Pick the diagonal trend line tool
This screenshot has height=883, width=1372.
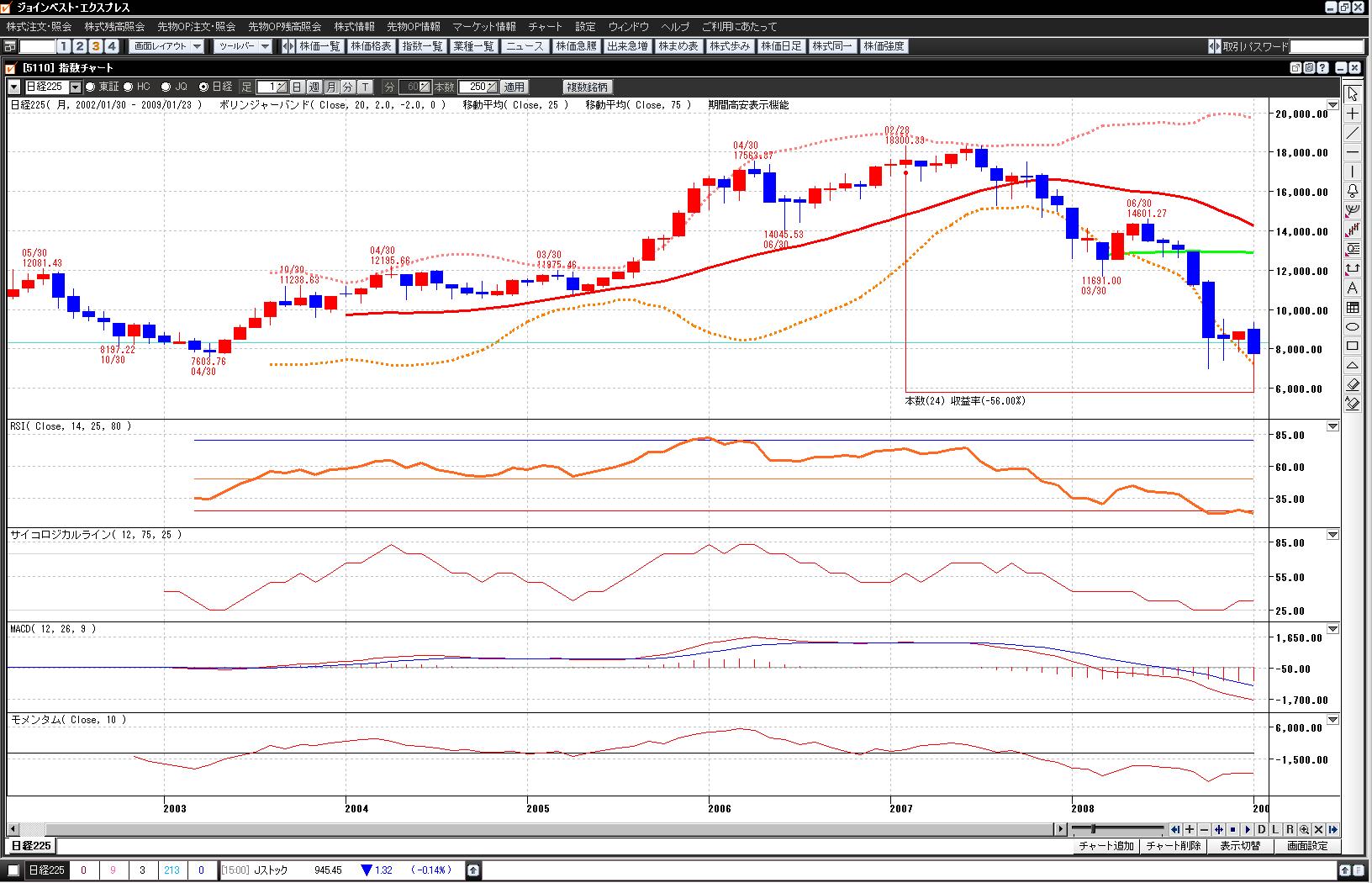click(x=1353, y=133)
